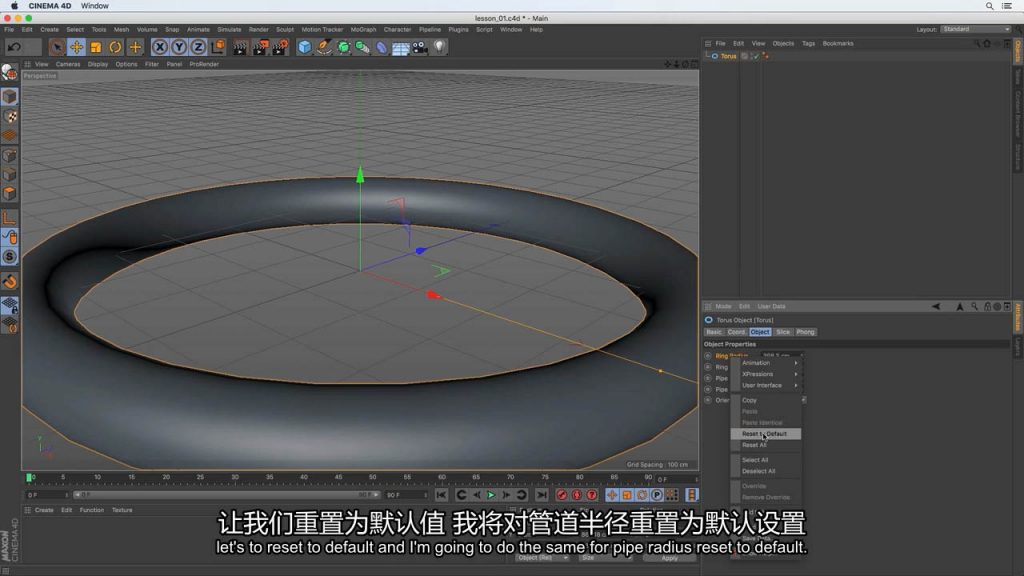Open the green generators icon
The image size is (1024, 576).
pos(344,47)
